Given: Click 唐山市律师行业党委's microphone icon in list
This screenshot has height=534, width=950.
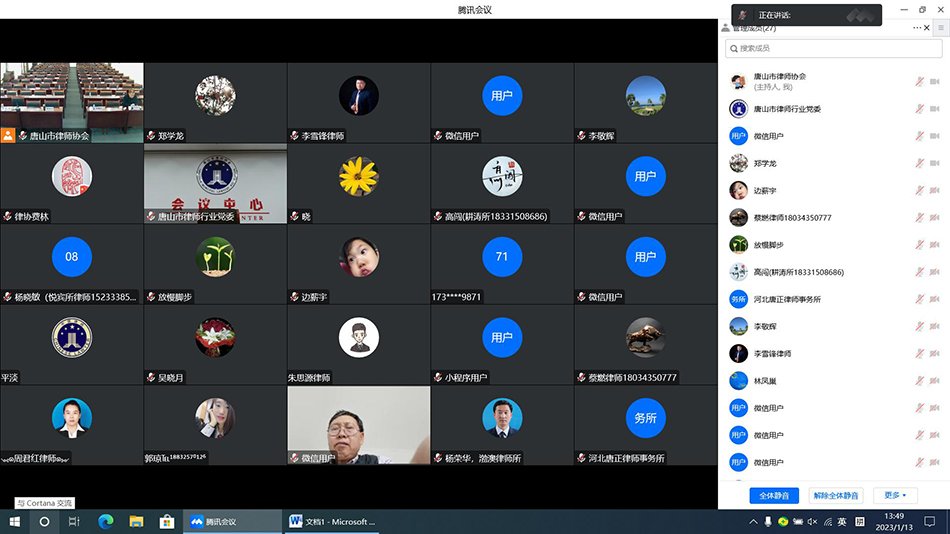Looking at the screenshot, I should (x=919, y=108).
